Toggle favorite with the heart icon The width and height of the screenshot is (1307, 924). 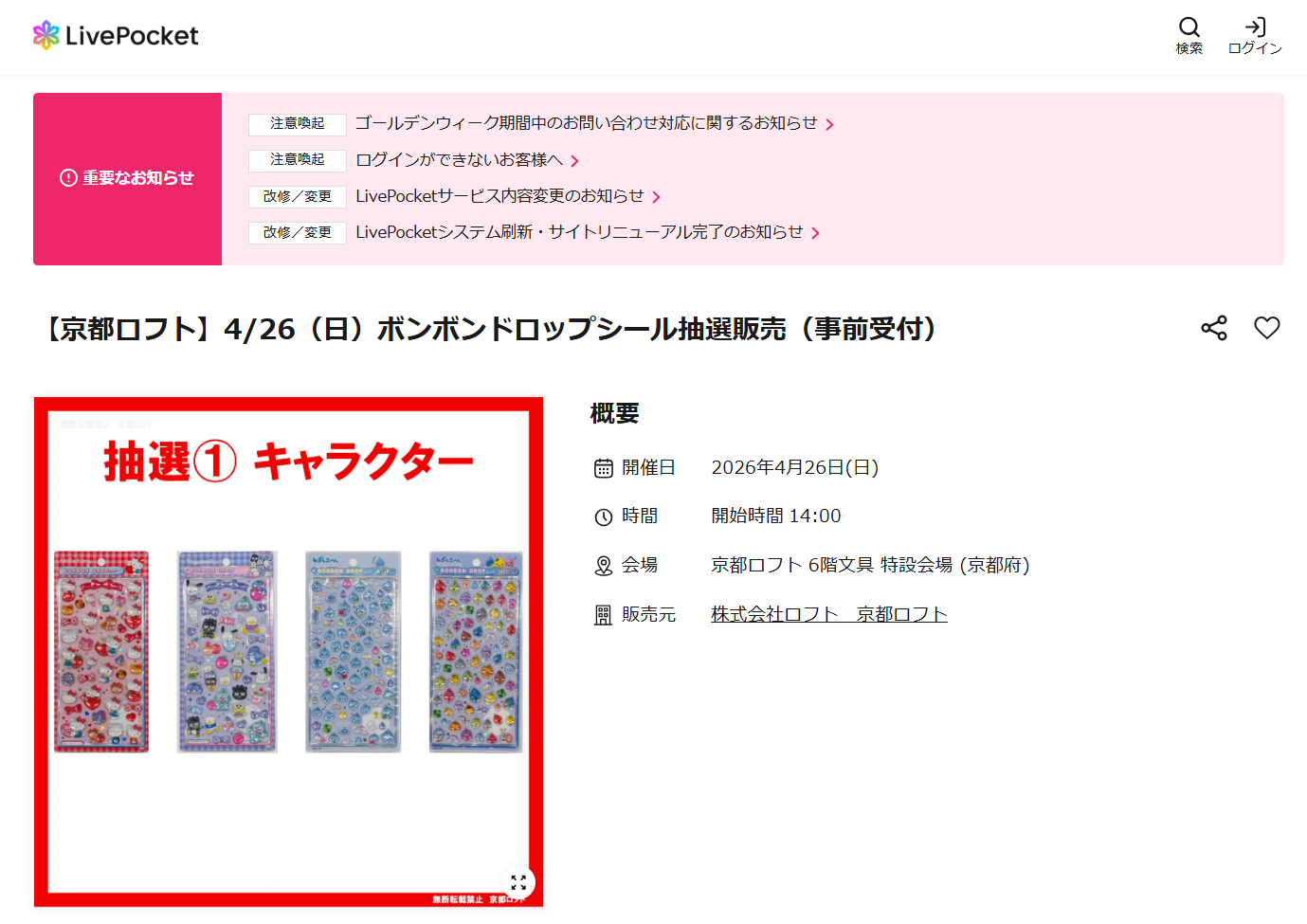tap(1267, 328)
